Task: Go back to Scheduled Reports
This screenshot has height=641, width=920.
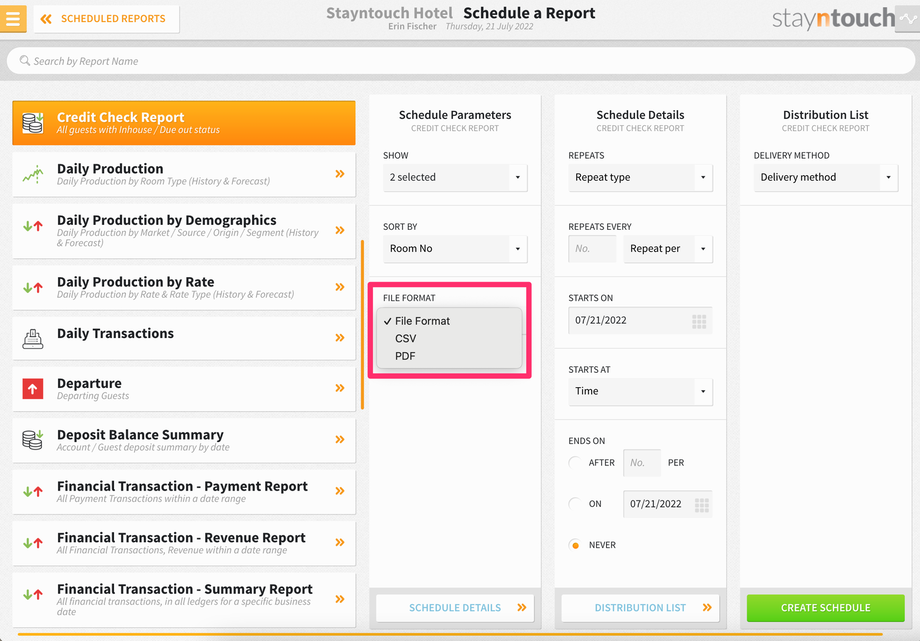Action: click(x=106, y=19)
